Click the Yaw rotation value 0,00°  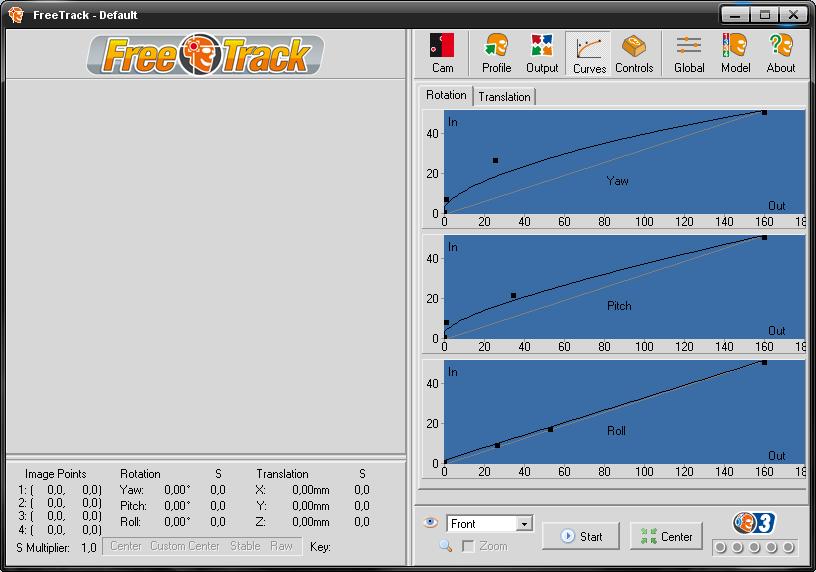[177, 490]
